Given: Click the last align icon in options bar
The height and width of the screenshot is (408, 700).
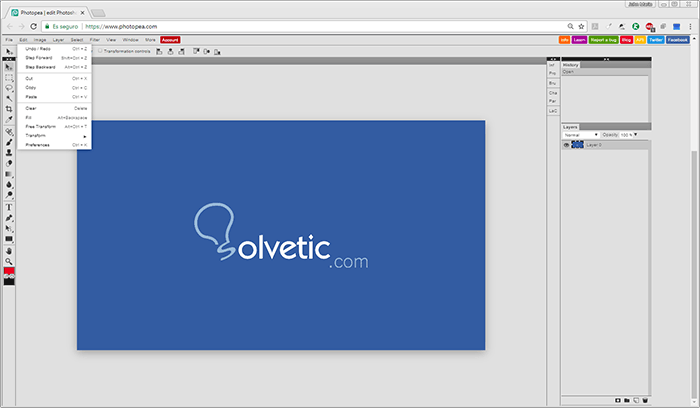Looking at the screenshot, I should tap(217, 52).
